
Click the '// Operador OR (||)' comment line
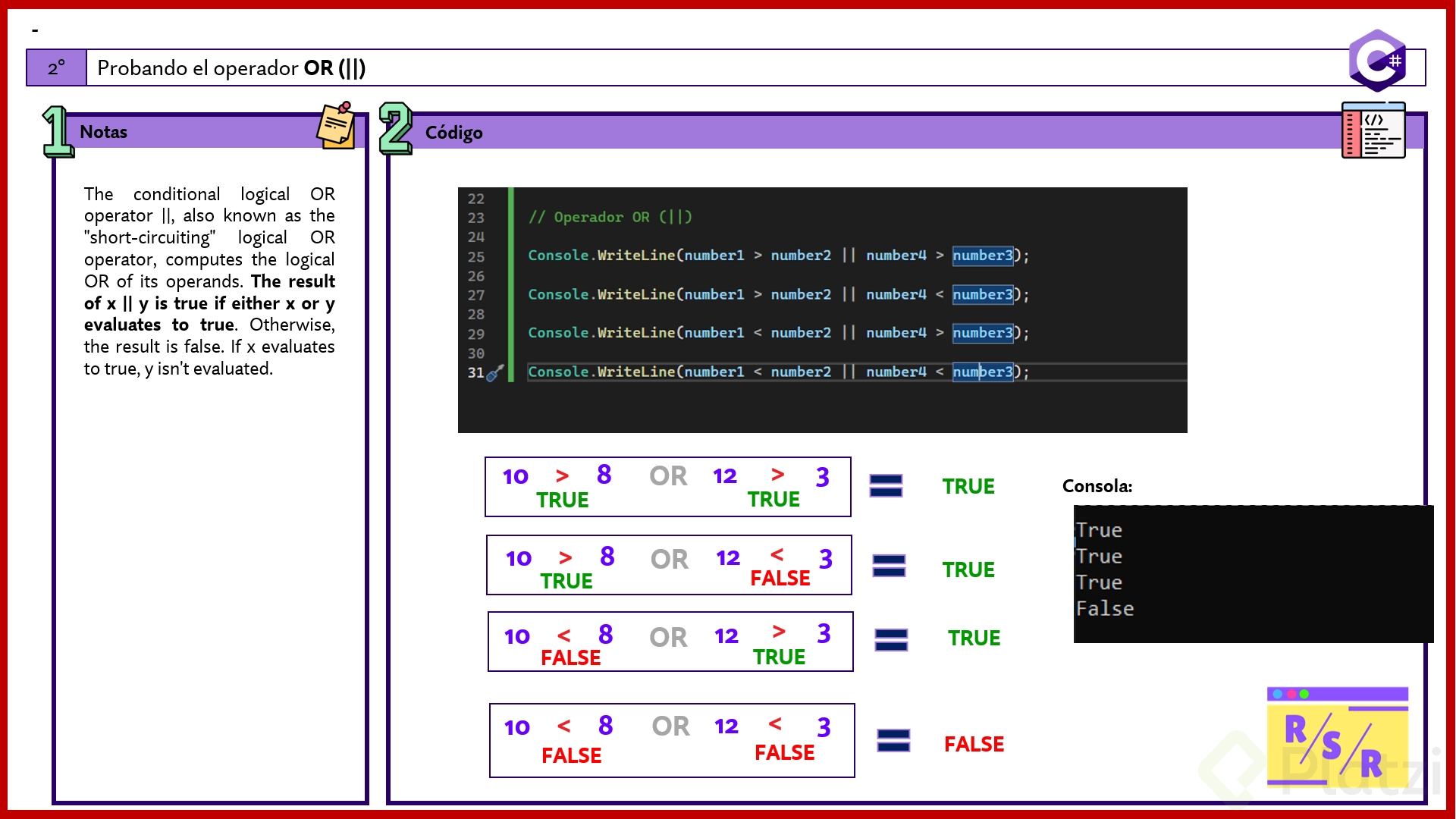610,217
